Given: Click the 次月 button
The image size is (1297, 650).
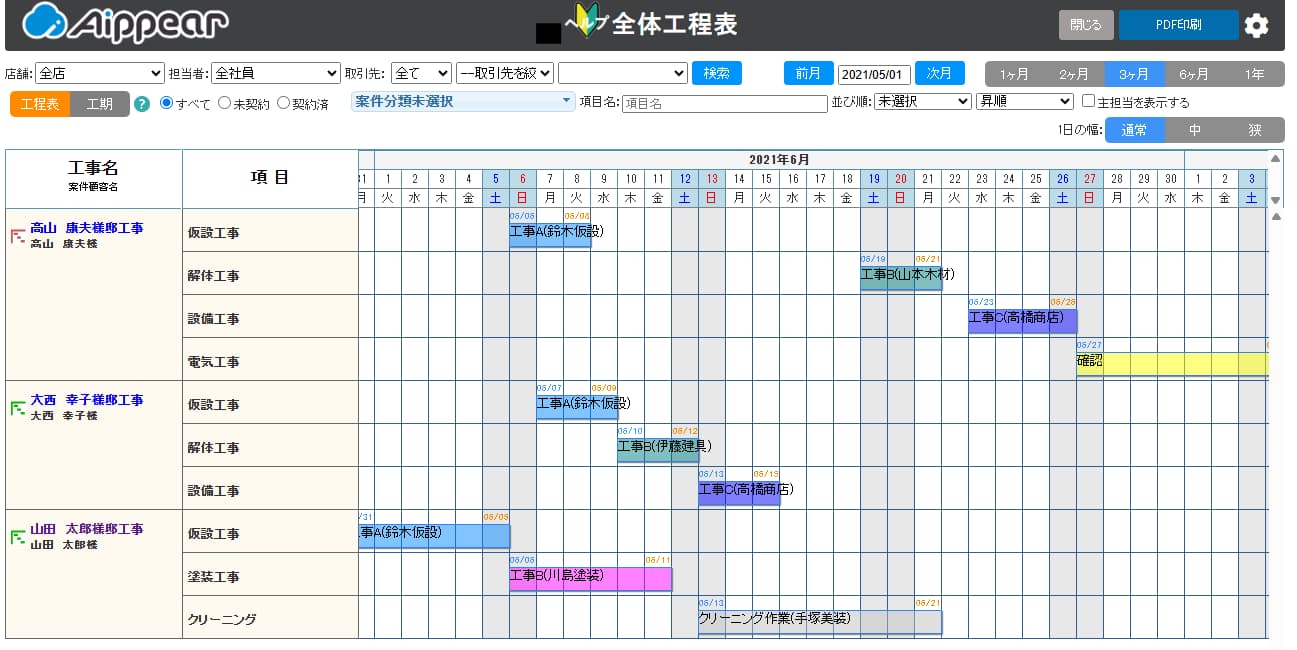Looking at the screenshot, I should (x=940, y=73).
